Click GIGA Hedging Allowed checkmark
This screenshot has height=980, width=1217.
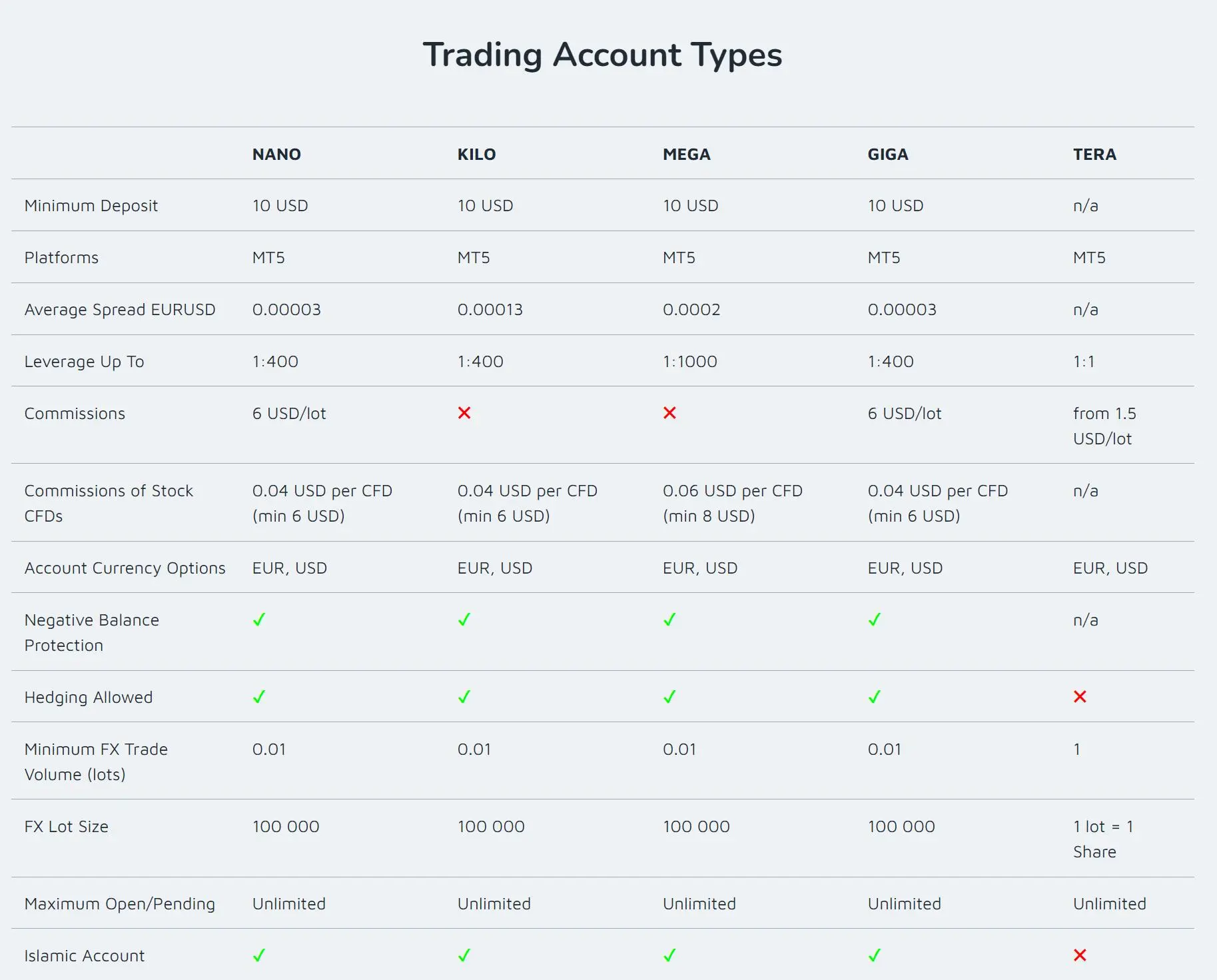pyautogui.click(x=875, y=697)
